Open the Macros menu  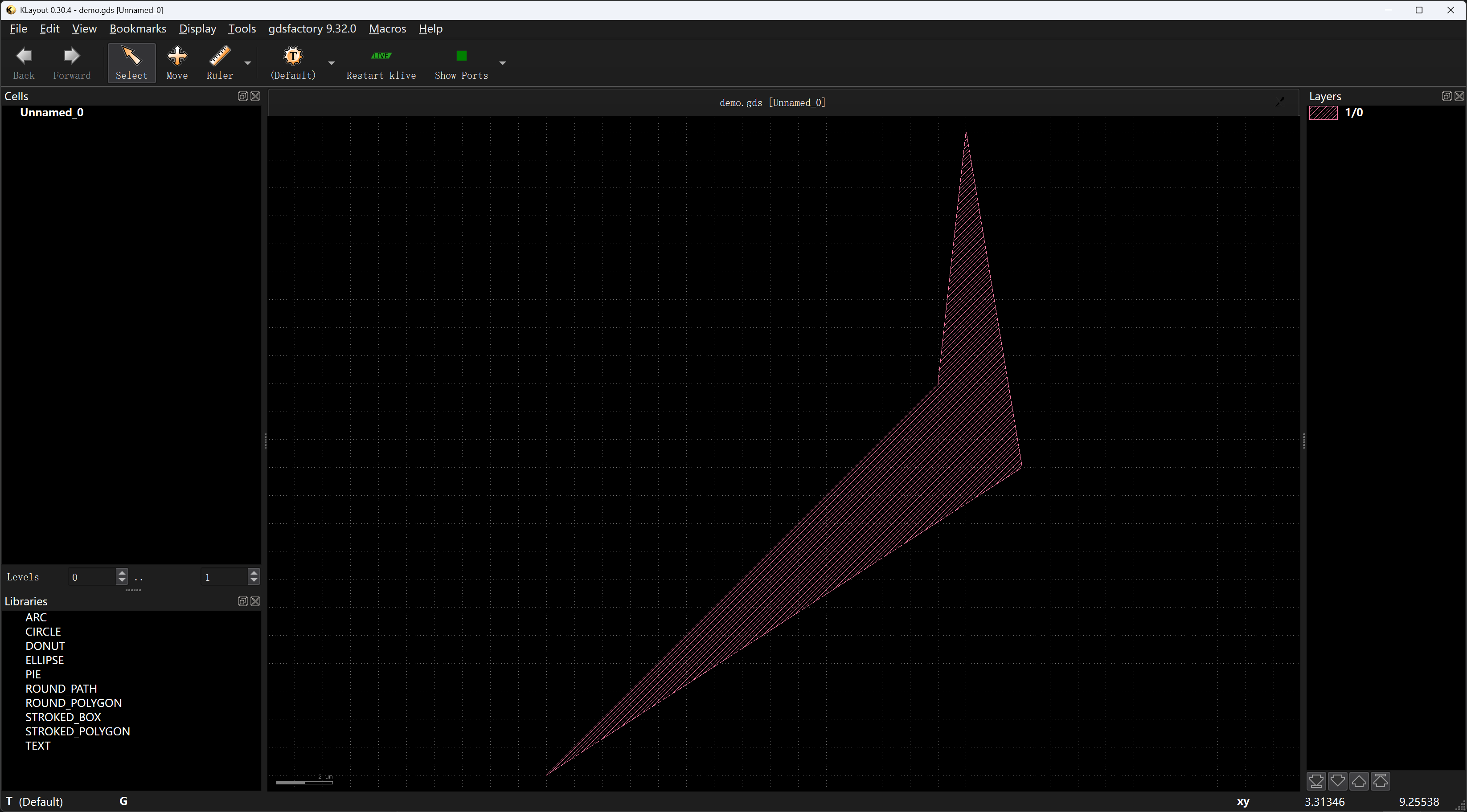pos(387,29)
